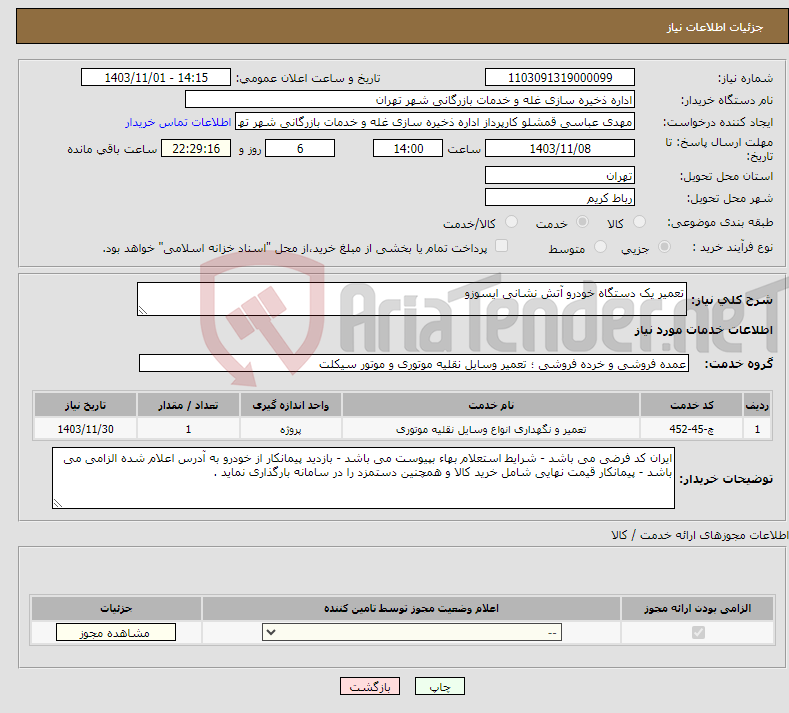Click the اعلام وضعیت مجوز توسط تامین کننده header

coord(411,608)
